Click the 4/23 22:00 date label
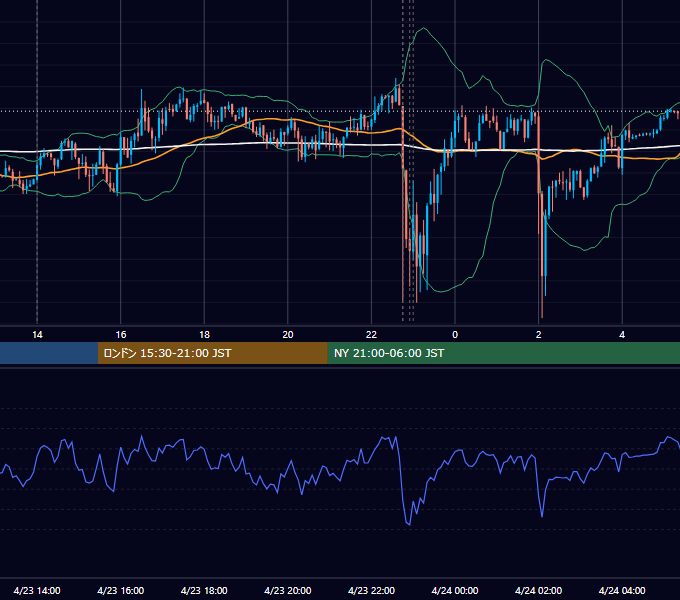Image resolution: width=680 pixels, height=600 pixels. tap(371, 590)
